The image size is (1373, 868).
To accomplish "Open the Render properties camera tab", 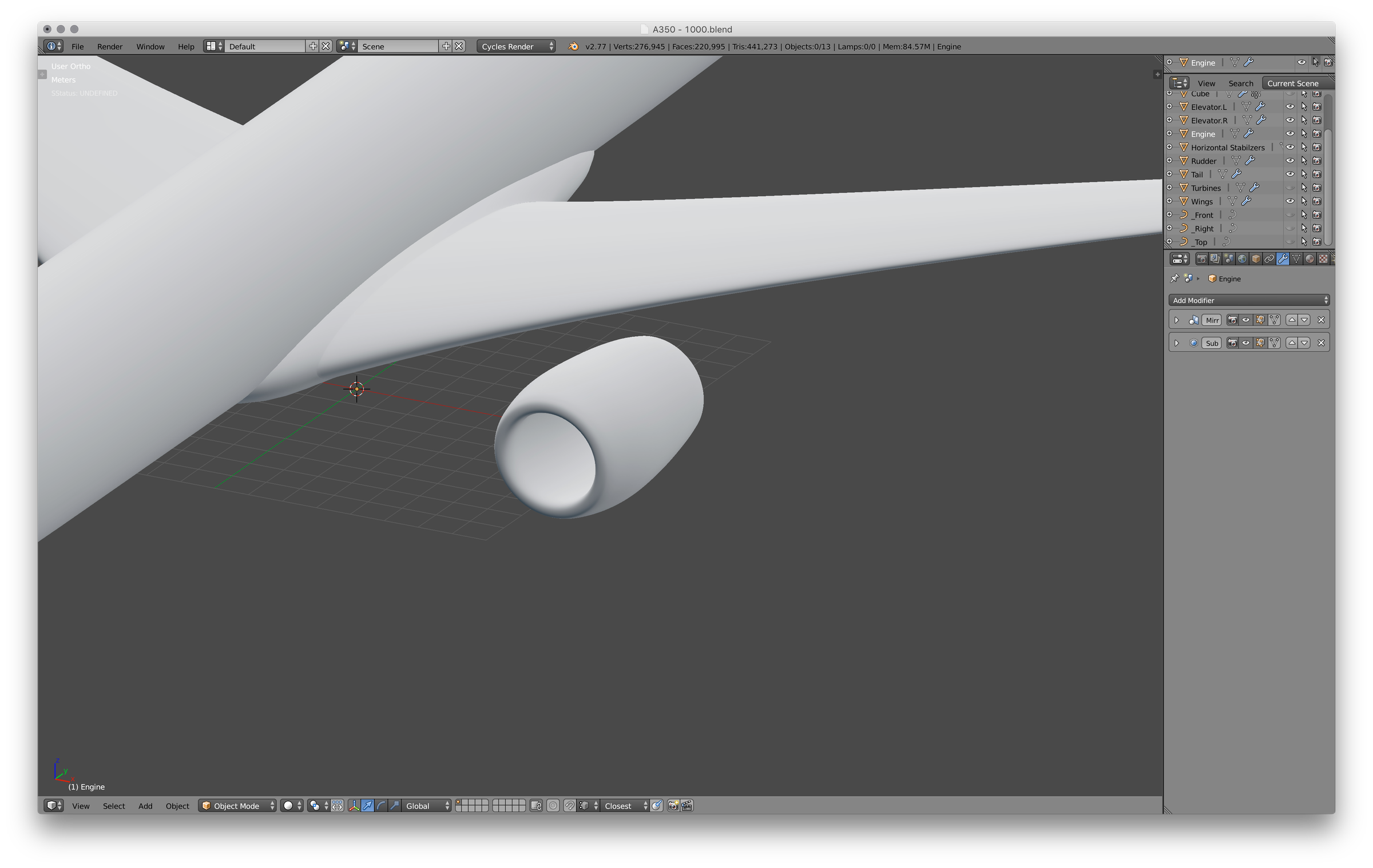I will click(1202, 258).
